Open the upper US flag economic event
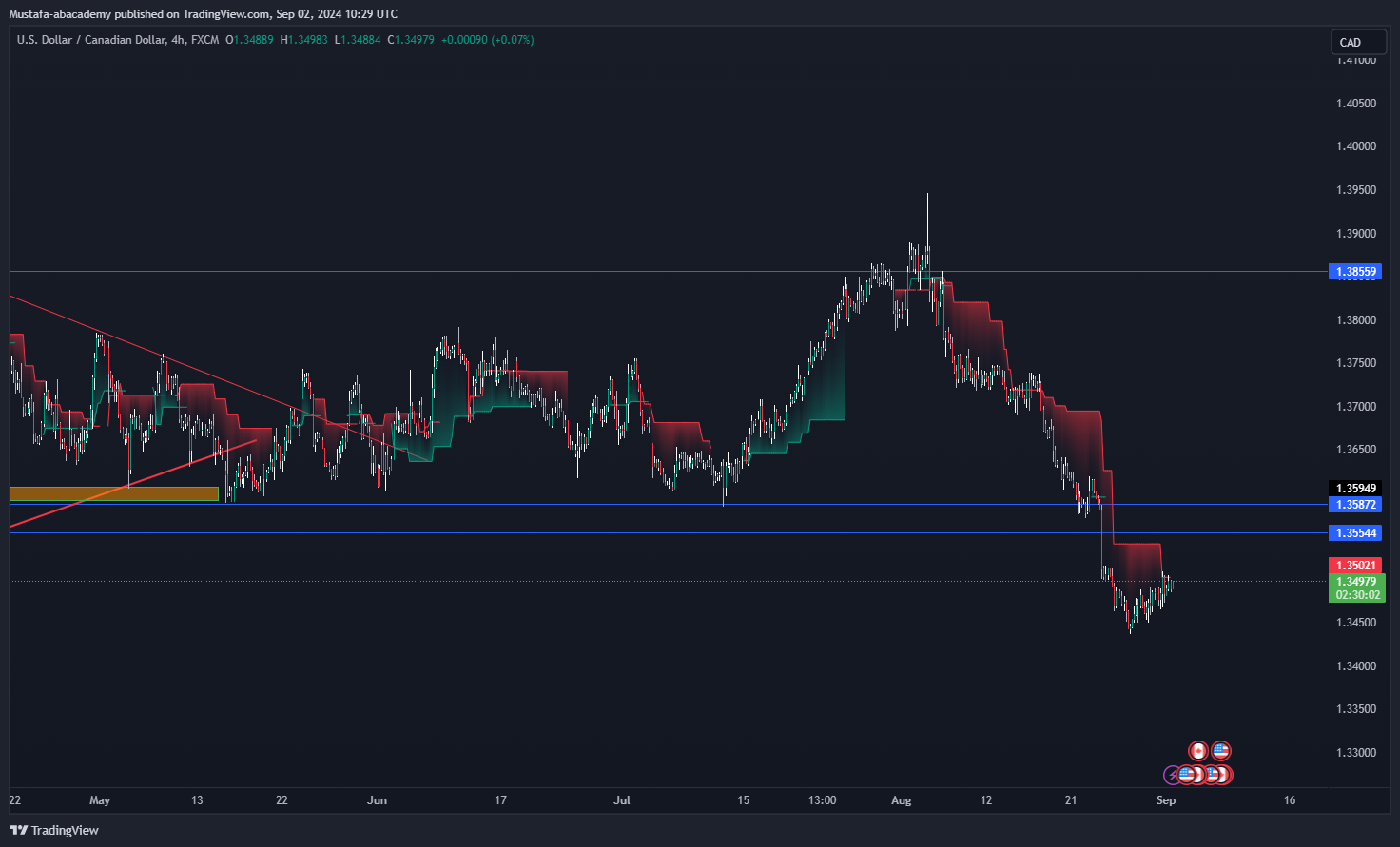The width and height of the screenshot is (1400, 847). (x=1220, y=751)
